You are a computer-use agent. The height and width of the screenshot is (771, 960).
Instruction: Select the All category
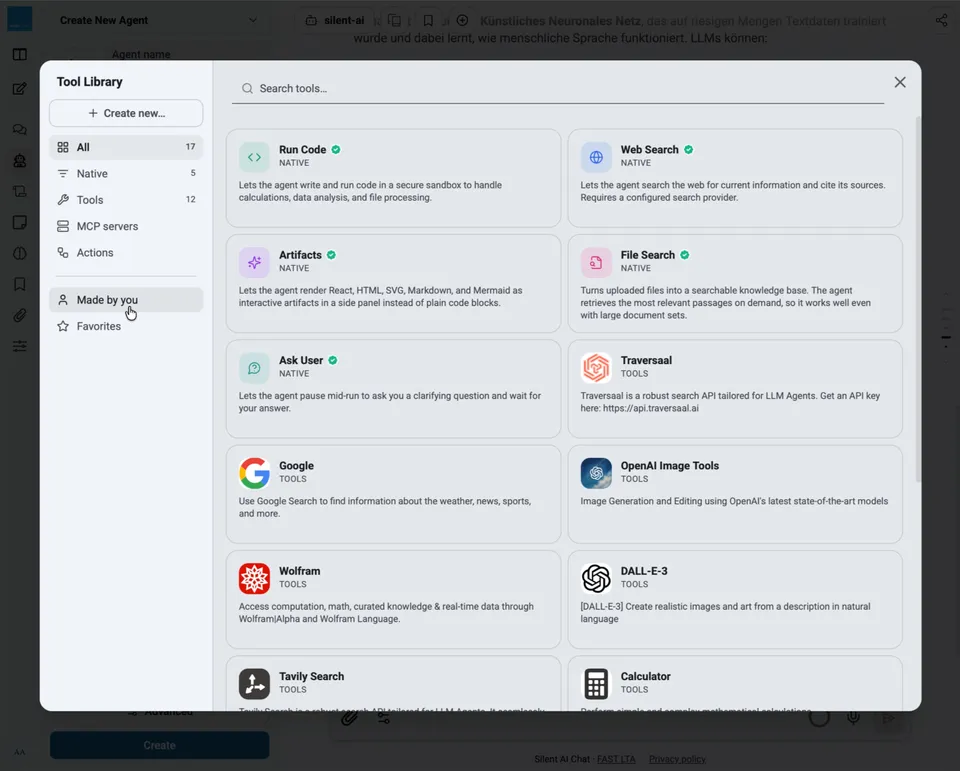pos(126,147)
